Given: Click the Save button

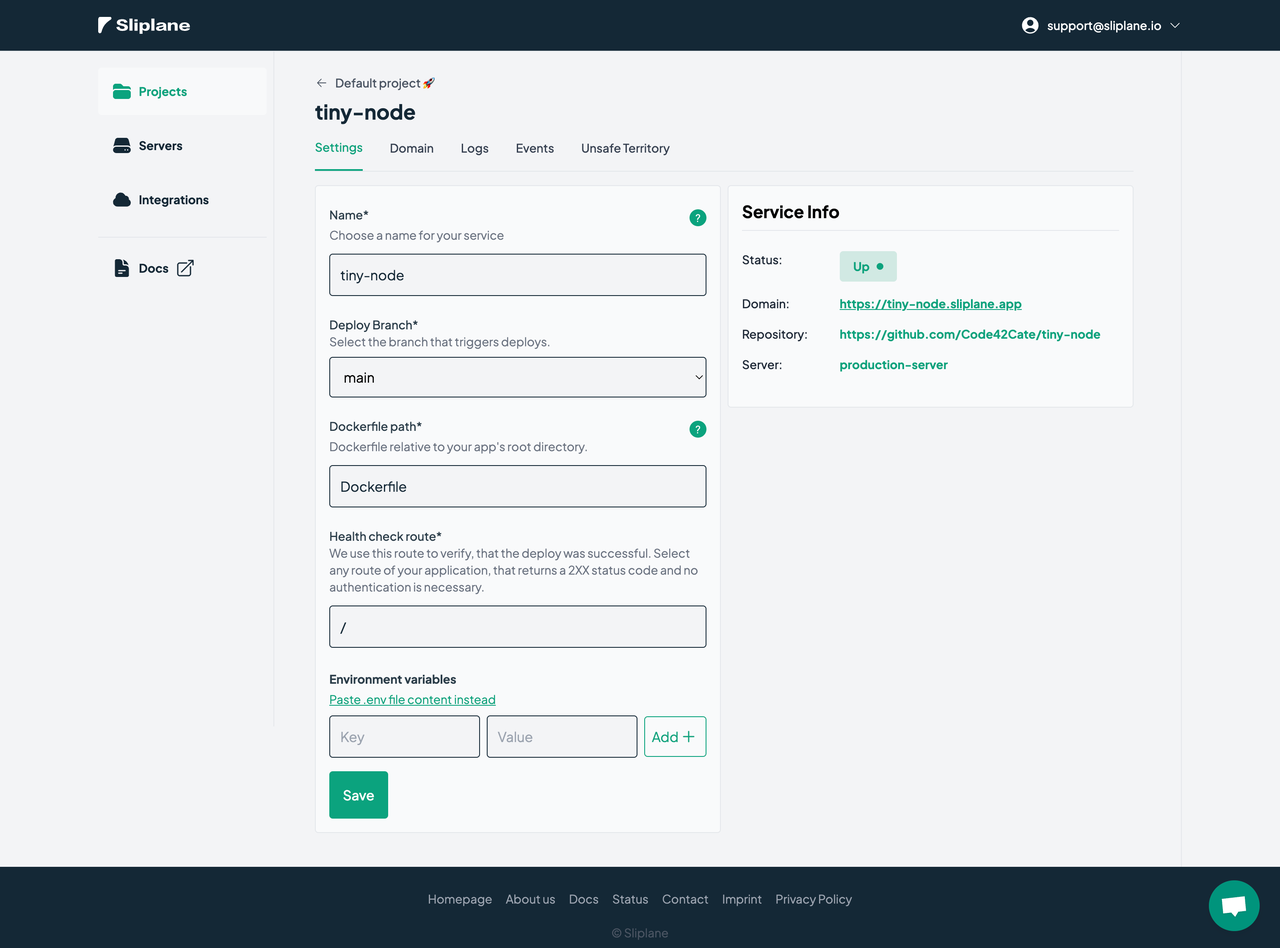Looking at the screenshot, I should pos(358,795).
